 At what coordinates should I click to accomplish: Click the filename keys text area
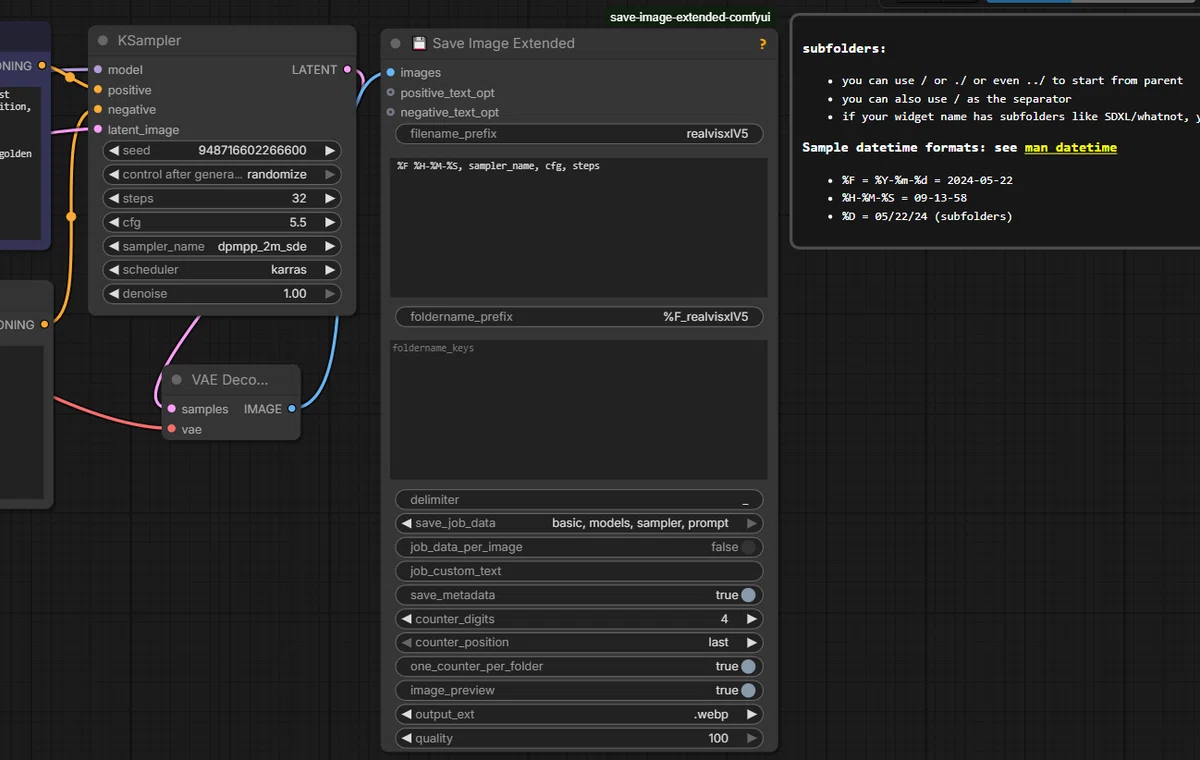coord(579,227)
